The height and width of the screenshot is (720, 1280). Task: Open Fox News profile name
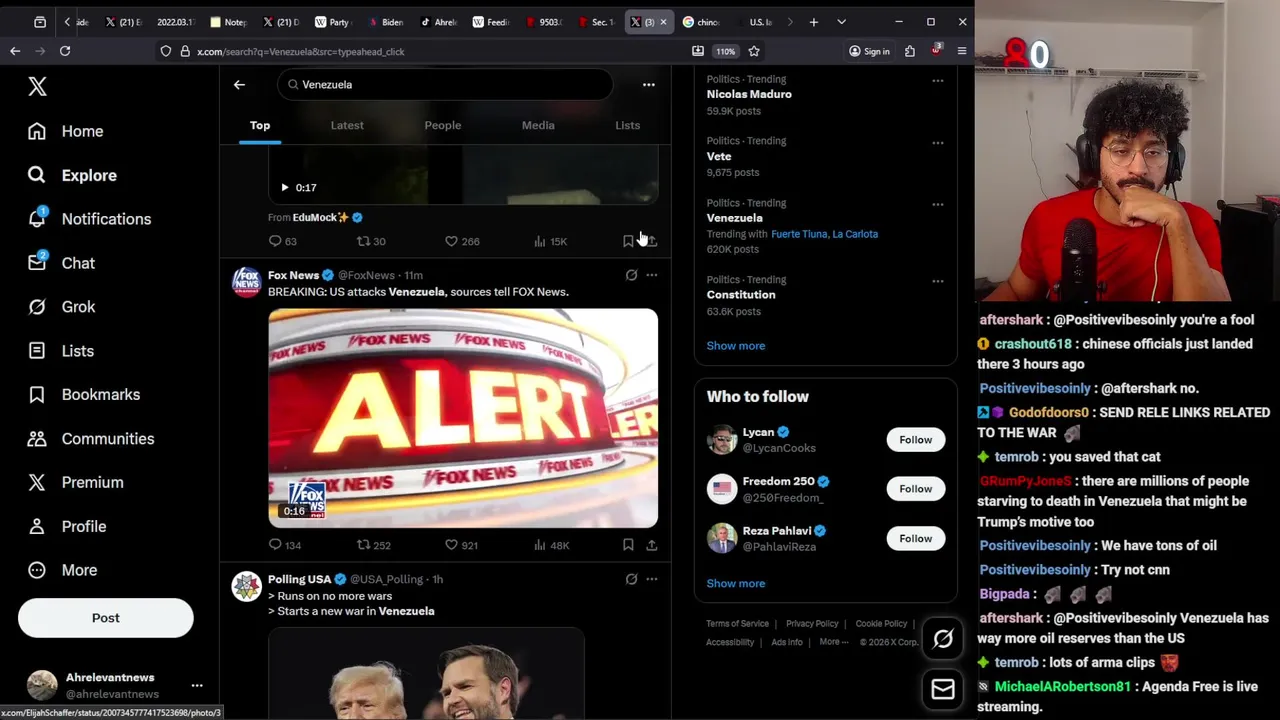293,275
